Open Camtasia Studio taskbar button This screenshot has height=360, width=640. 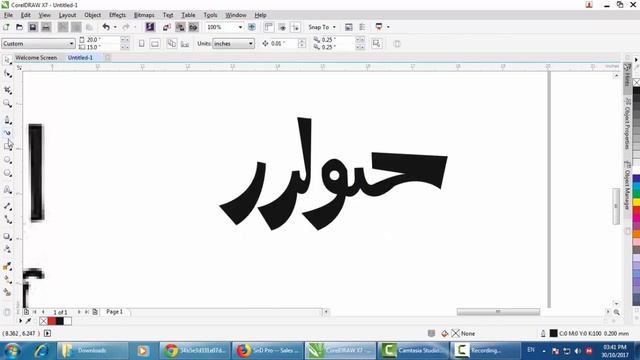click(413, 351)
